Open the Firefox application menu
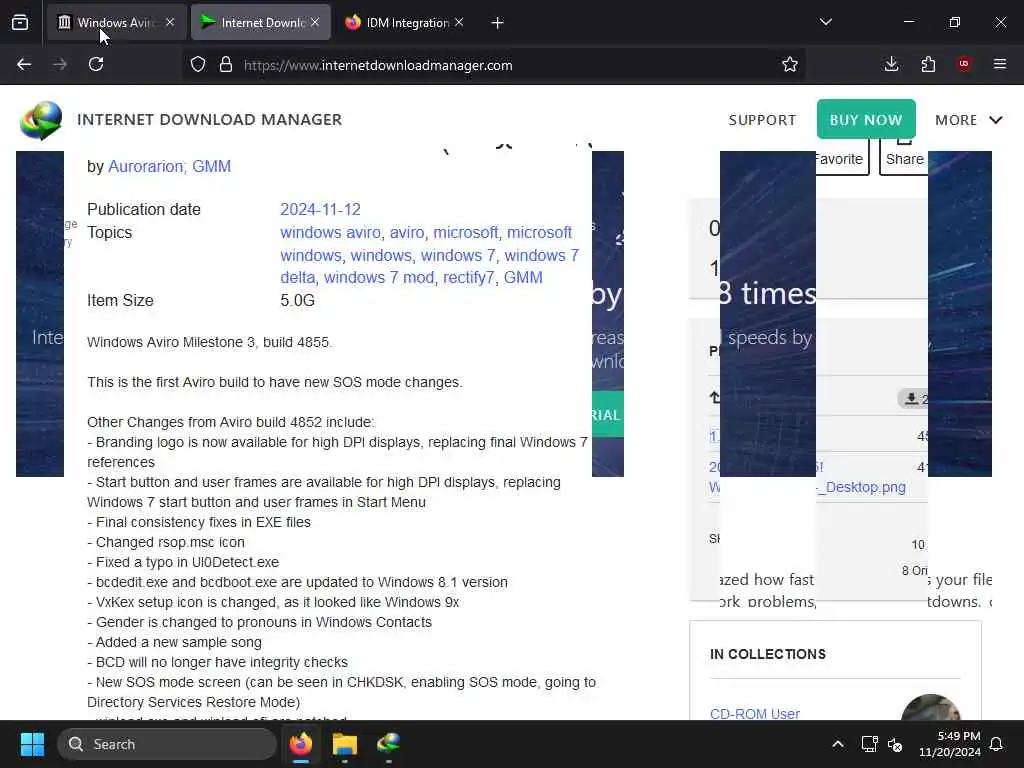Viewport: 1024px width, 768px height. point(1000,64)
